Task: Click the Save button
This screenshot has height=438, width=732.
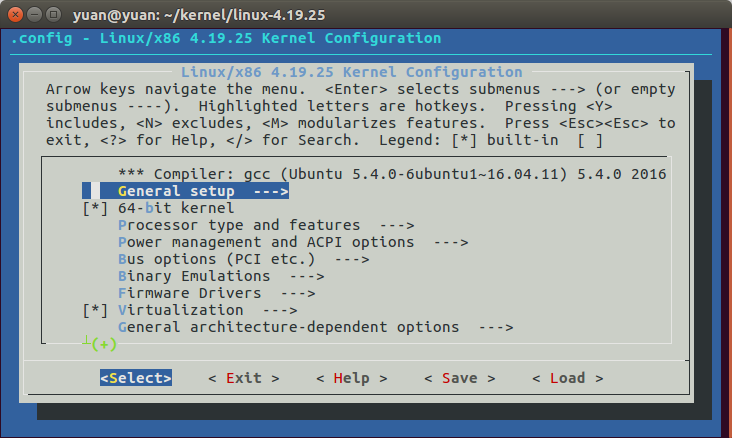Action: pyautogui.click(x=460, y=378)
